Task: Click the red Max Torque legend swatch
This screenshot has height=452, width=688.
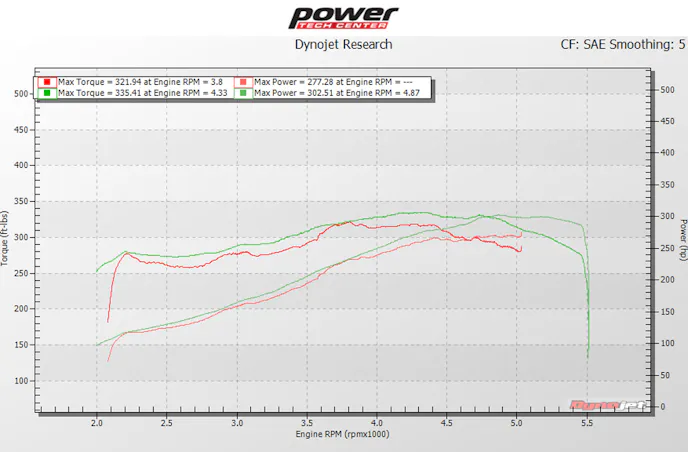Action: (x=46, y=82)
